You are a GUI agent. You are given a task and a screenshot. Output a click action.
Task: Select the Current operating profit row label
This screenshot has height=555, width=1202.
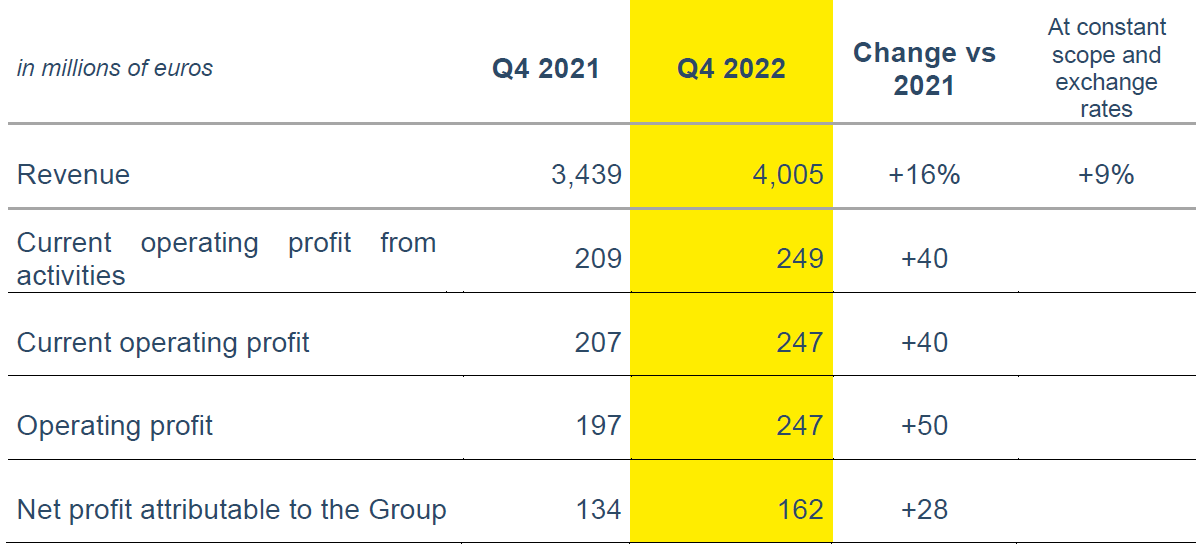click(163, 343)
